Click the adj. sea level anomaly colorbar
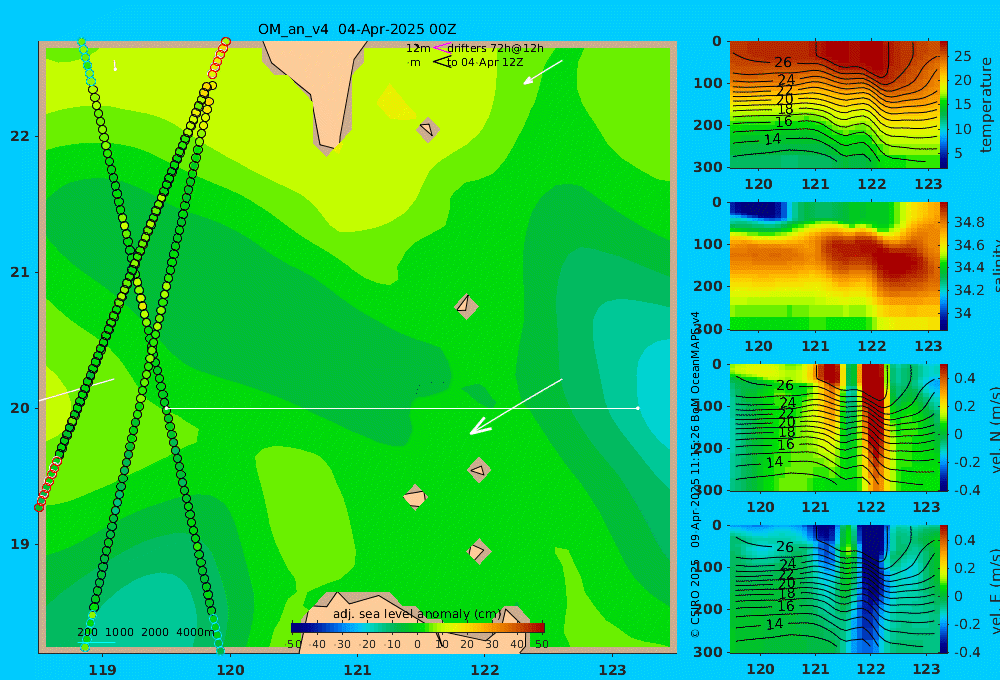 click(418, 628)
